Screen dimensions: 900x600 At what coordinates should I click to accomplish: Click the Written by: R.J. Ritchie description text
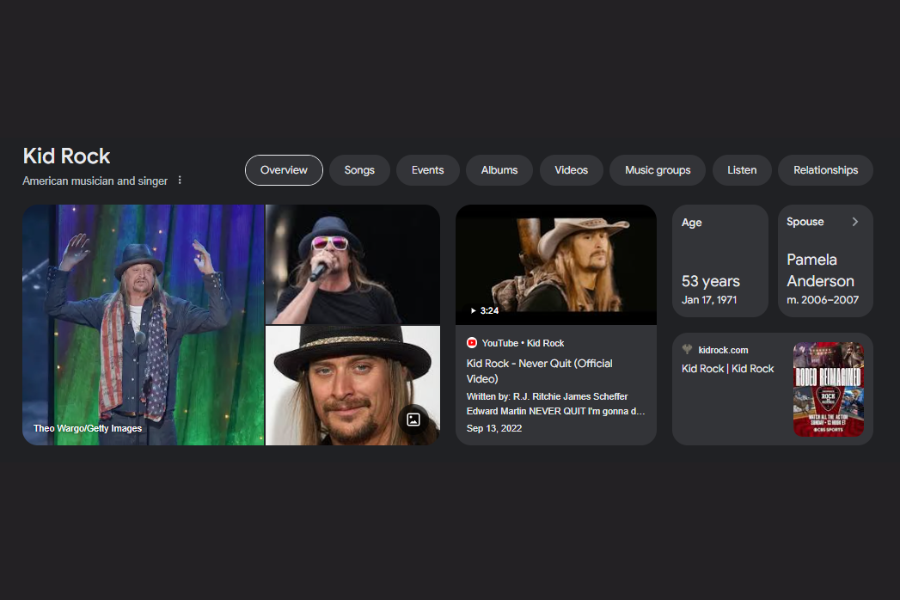tap(556, 404)
